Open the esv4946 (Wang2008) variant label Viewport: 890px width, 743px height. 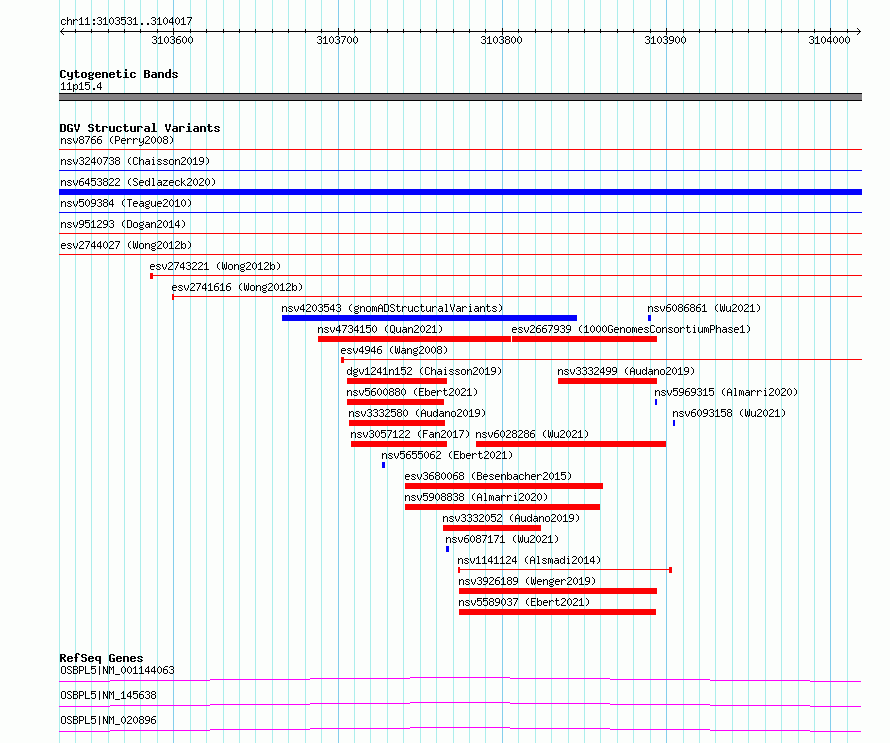394,350
